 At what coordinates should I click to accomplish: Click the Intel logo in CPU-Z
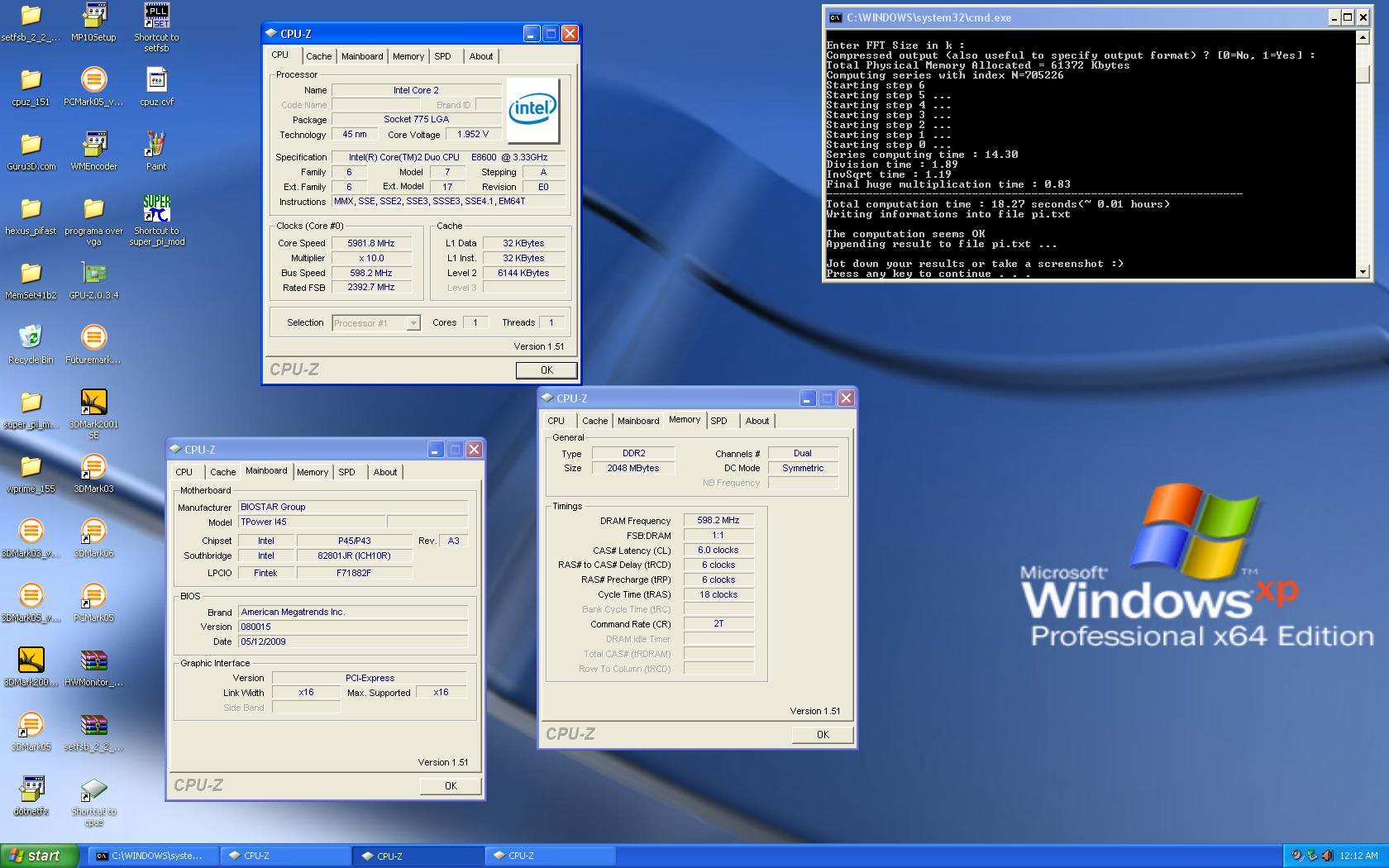coord(532,111)
